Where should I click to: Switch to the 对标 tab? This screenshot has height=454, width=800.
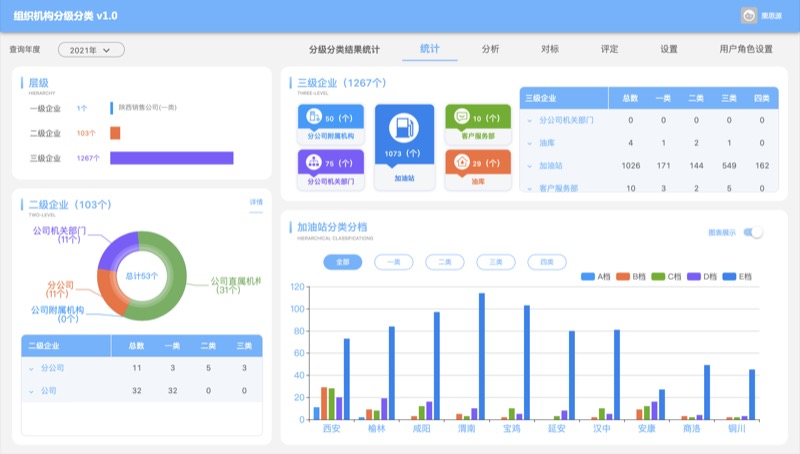550,49
